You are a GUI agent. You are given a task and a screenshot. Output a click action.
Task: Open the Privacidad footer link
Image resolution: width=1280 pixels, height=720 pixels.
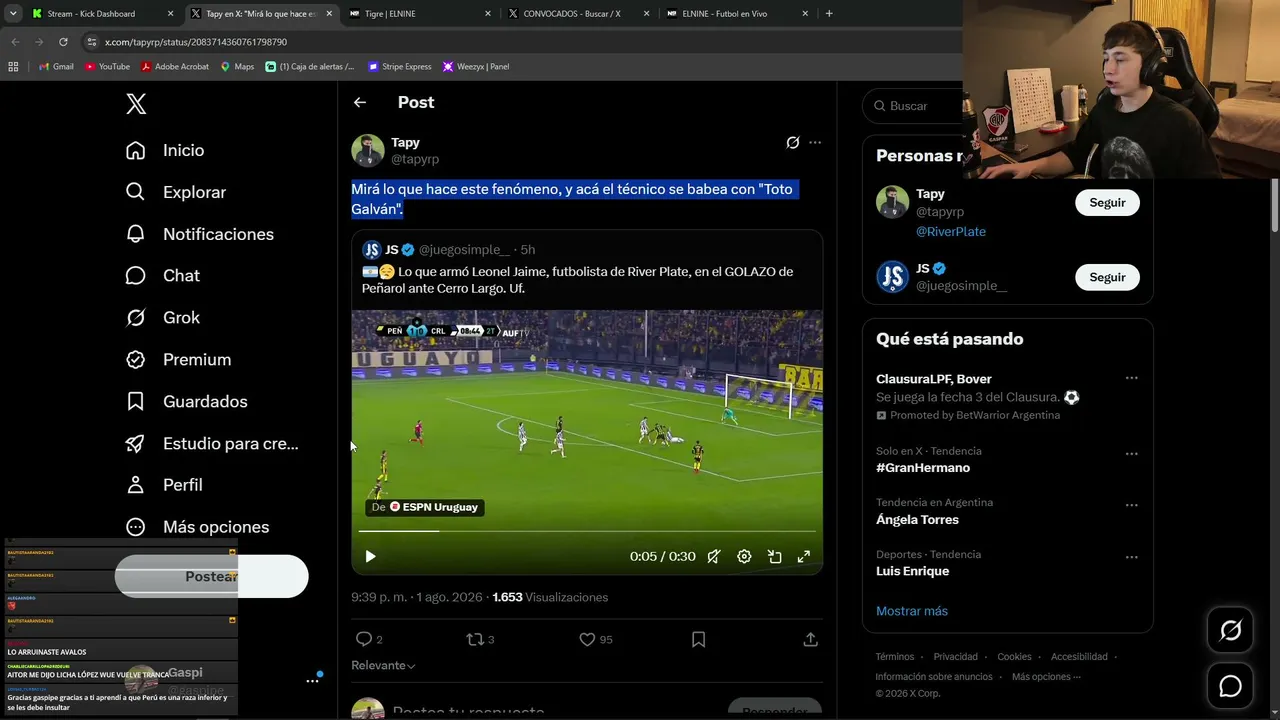[956, 657]
